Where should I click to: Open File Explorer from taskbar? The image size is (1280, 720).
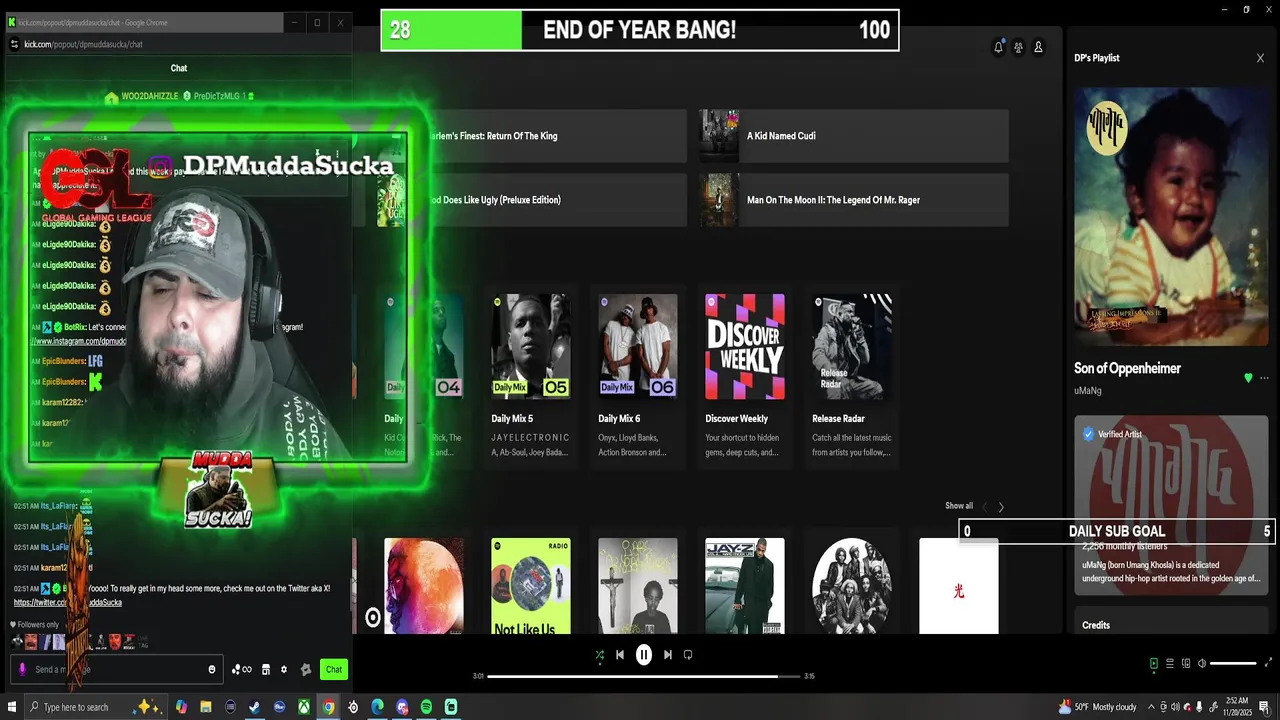(x=205, y=707)
